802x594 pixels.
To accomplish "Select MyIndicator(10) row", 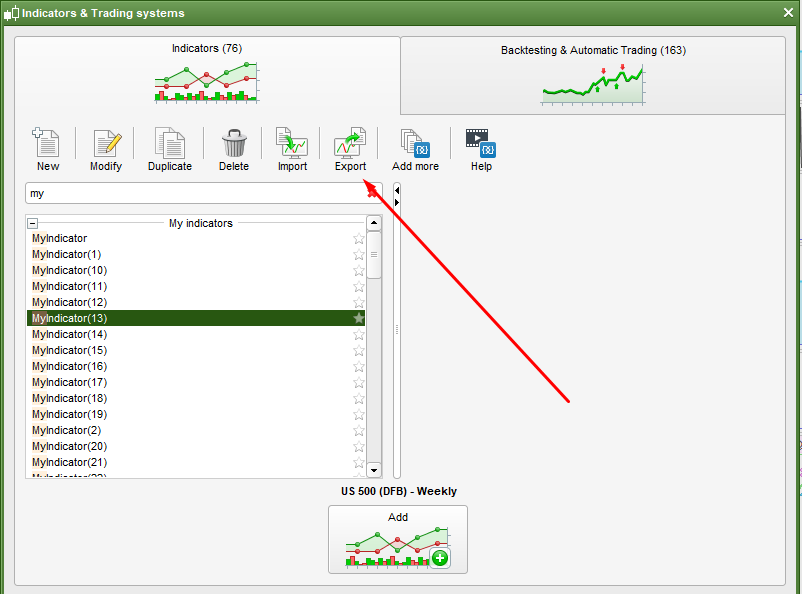I will (x=196, y=270).
